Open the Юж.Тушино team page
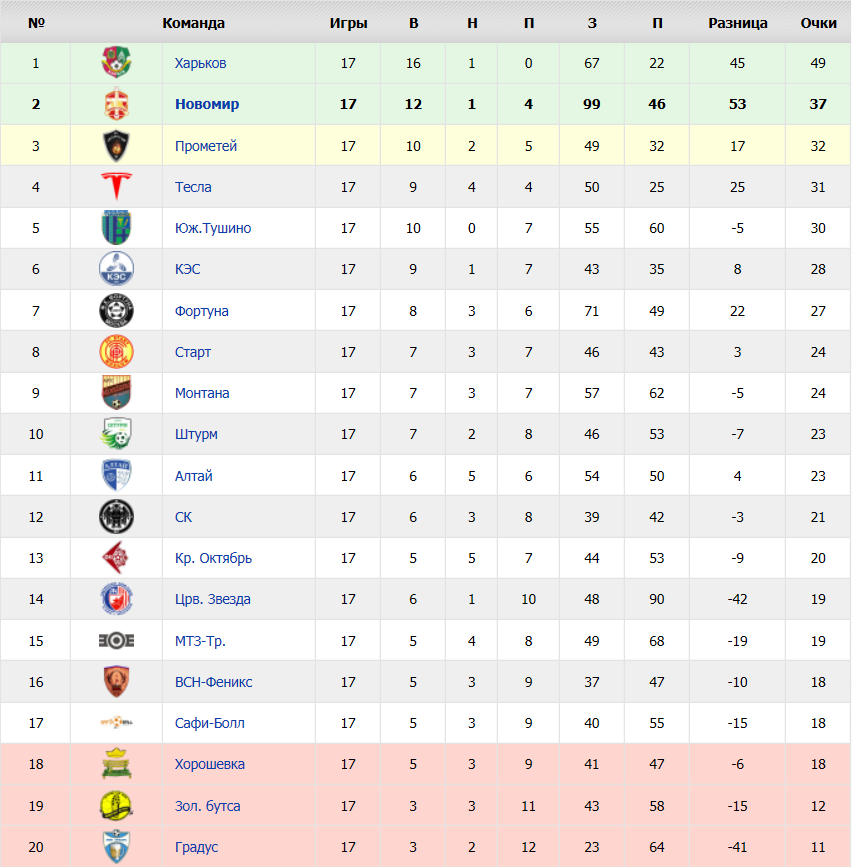 click(213, 228)
